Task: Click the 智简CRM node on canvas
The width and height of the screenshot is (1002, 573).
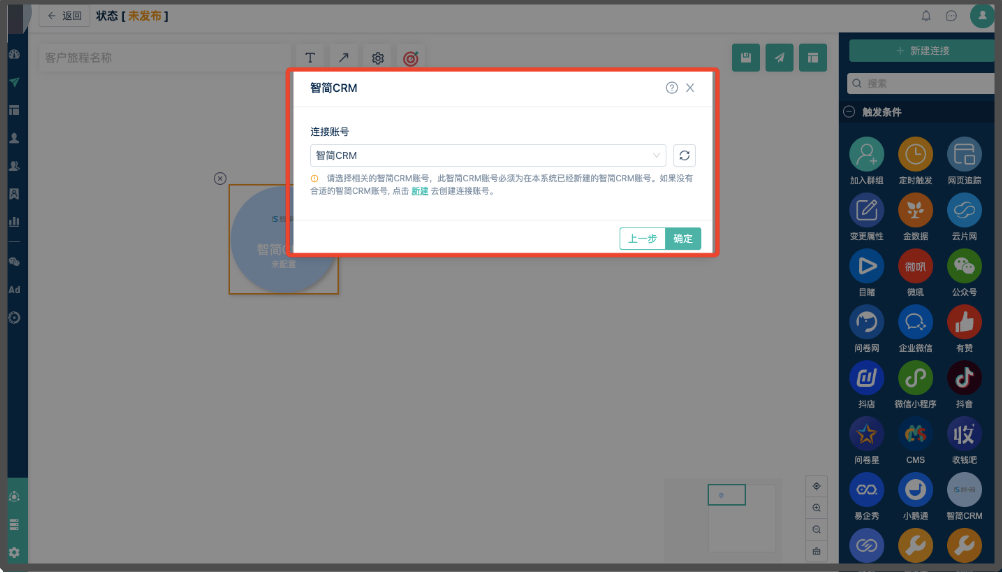Action: click(x=283, y=240)
